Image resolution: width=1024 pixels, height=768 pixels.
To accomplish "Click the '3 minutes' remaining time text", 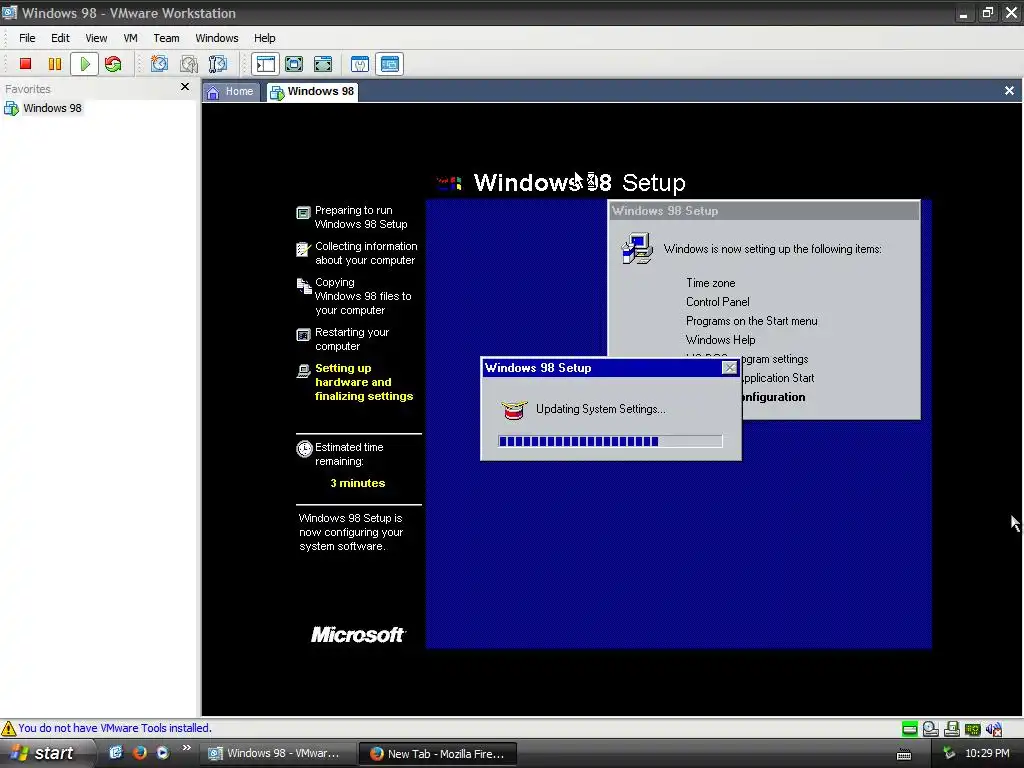I will click(x=357, y=483).
